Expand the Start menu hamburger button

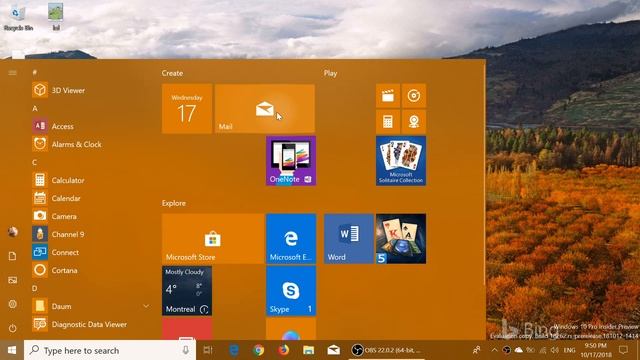click(x=13, y=73)
